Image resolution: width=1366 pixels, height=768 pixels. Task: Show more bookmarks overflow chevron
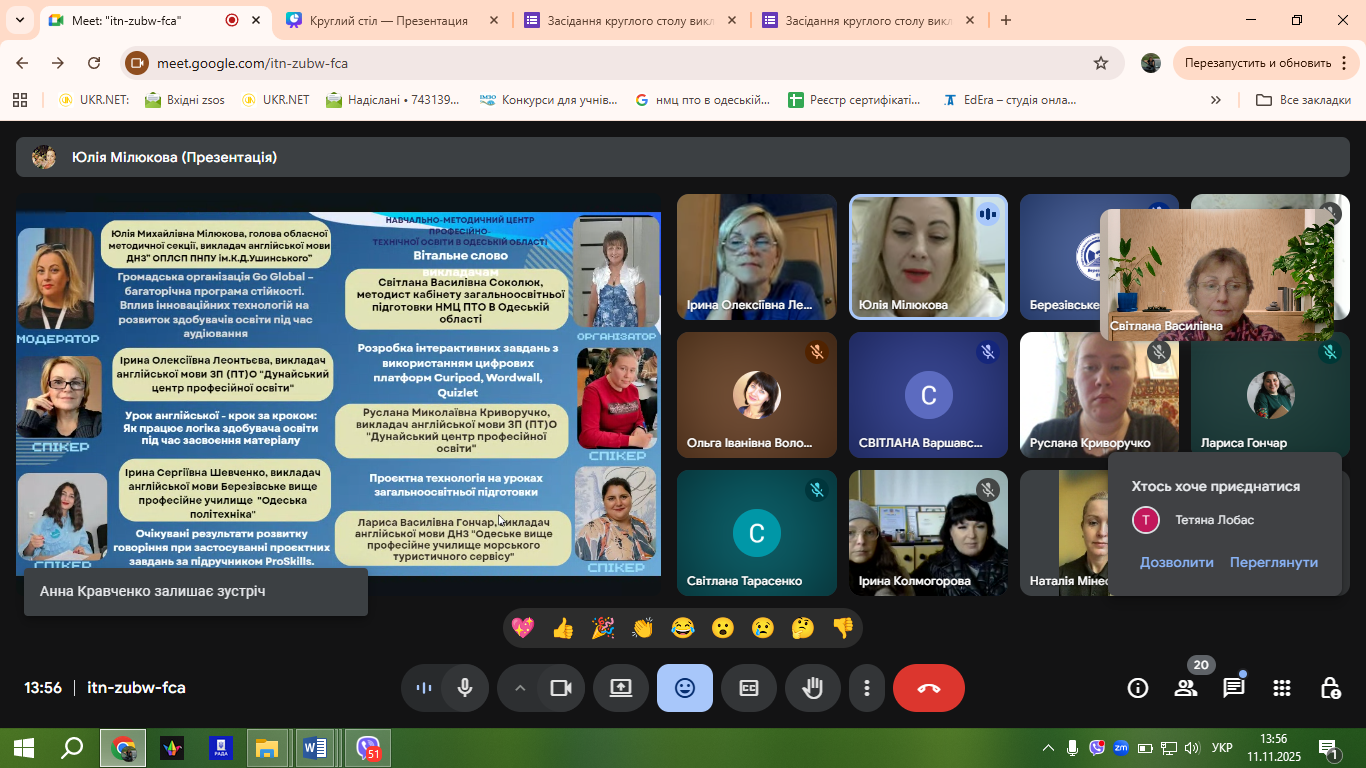[x=1216, y=100]
